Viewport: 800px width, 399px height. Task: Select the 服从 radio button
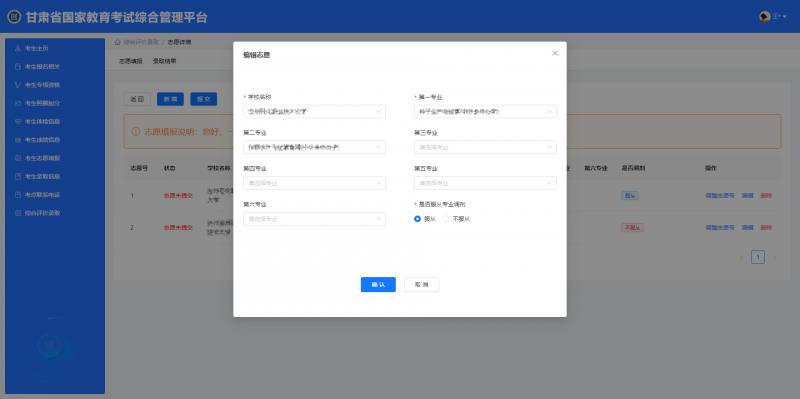(417, 219)
